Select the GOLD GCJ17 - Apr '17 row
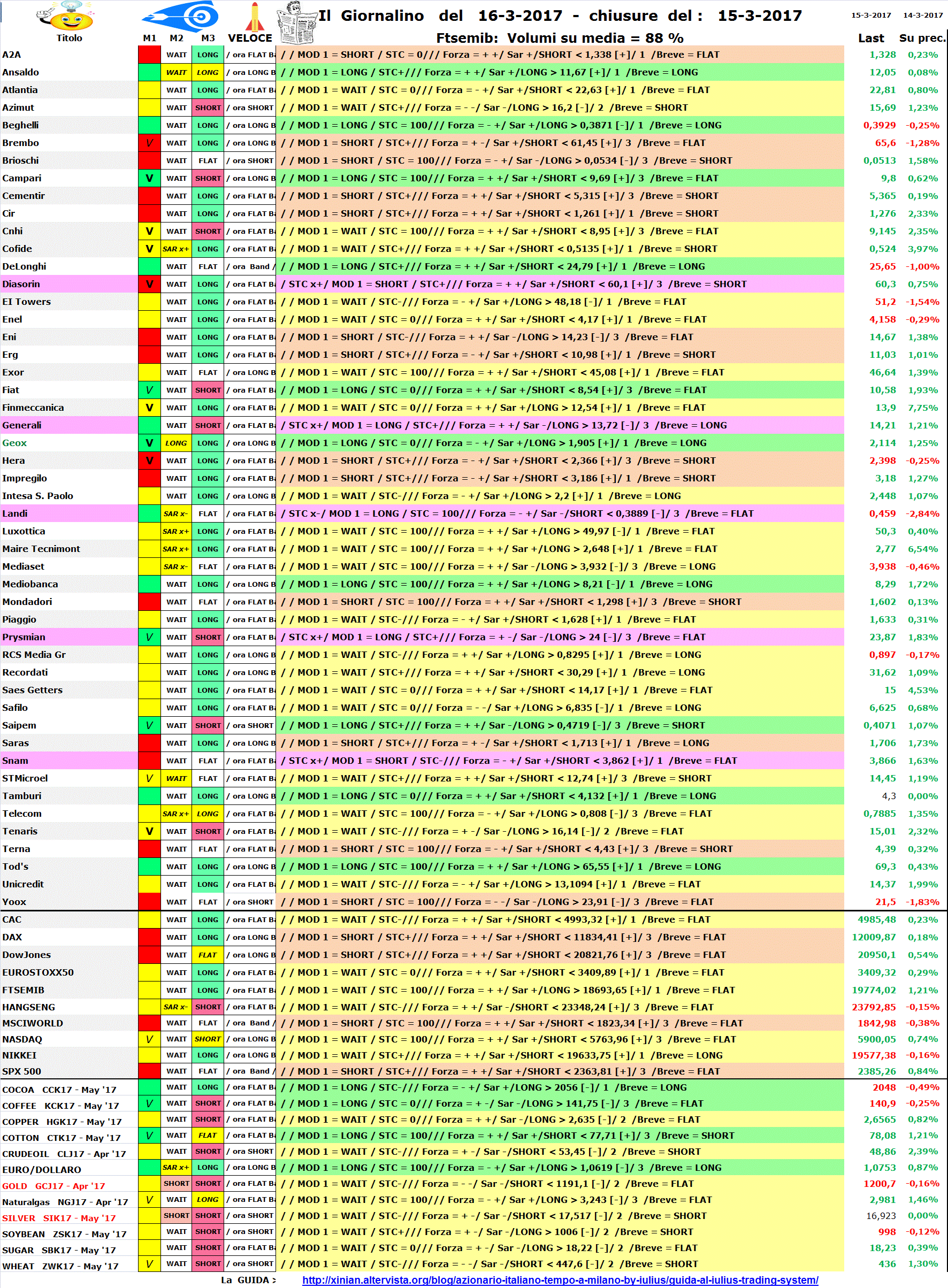Screen dimensions: 948x1288 coord(53,1186)
